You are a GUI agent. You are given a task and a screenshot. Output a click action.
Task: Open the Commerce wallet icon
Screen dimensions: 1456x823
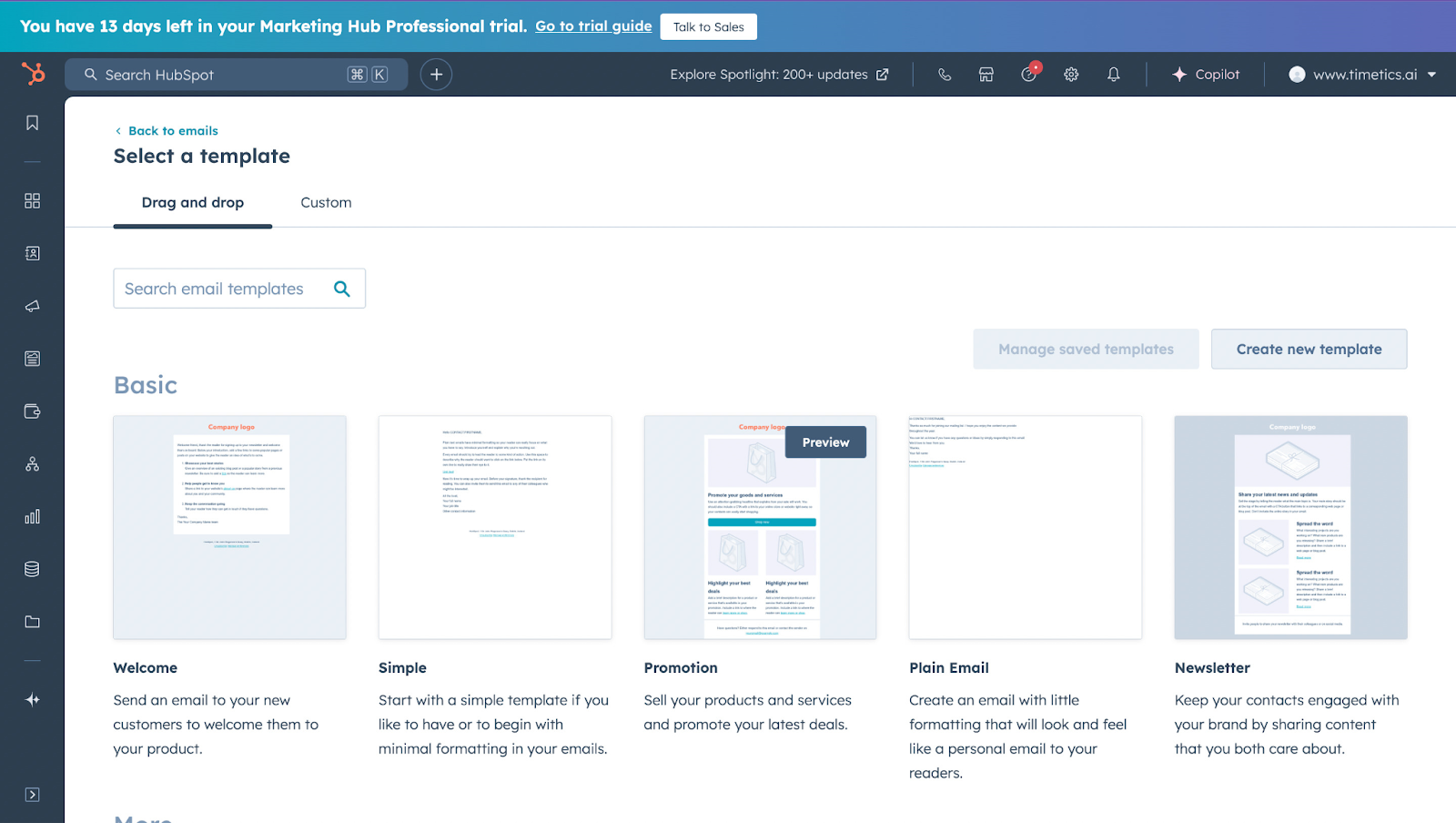[32, 411]
